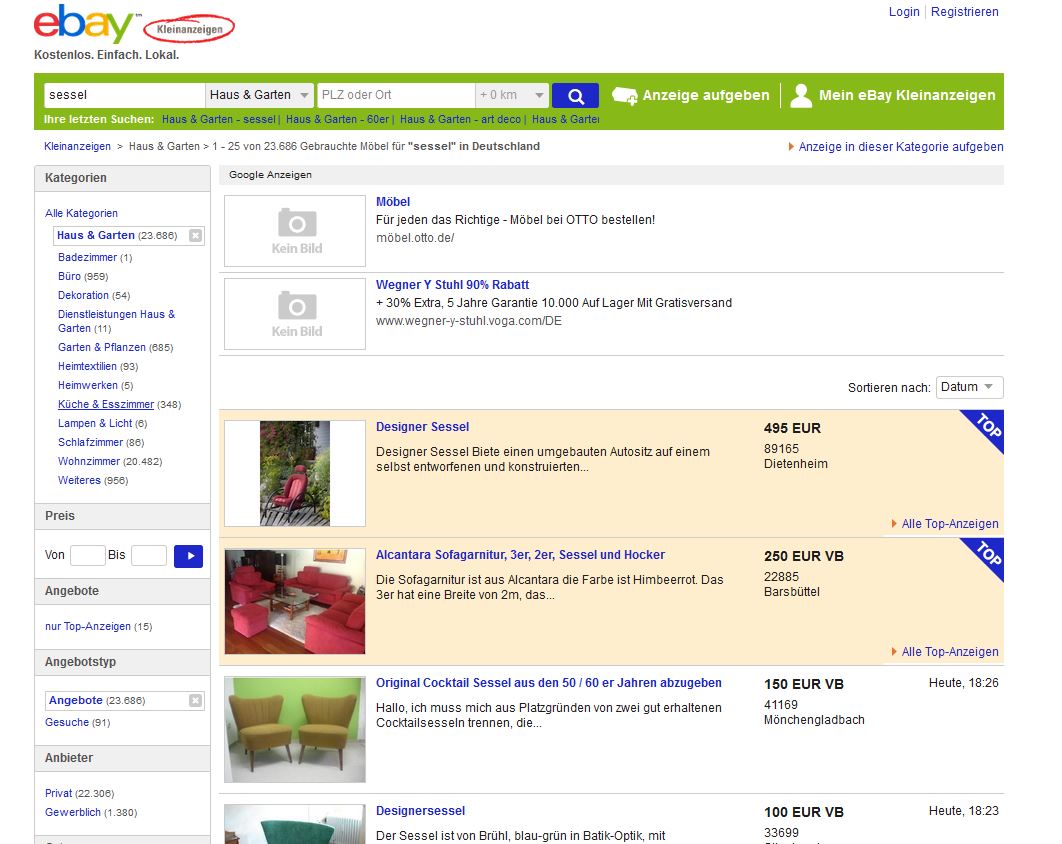Viewport: 1062px width, 844px height.
Task: Click Alle Top-Anzeigen under Designer Sessel
Action: pos(950,524)
